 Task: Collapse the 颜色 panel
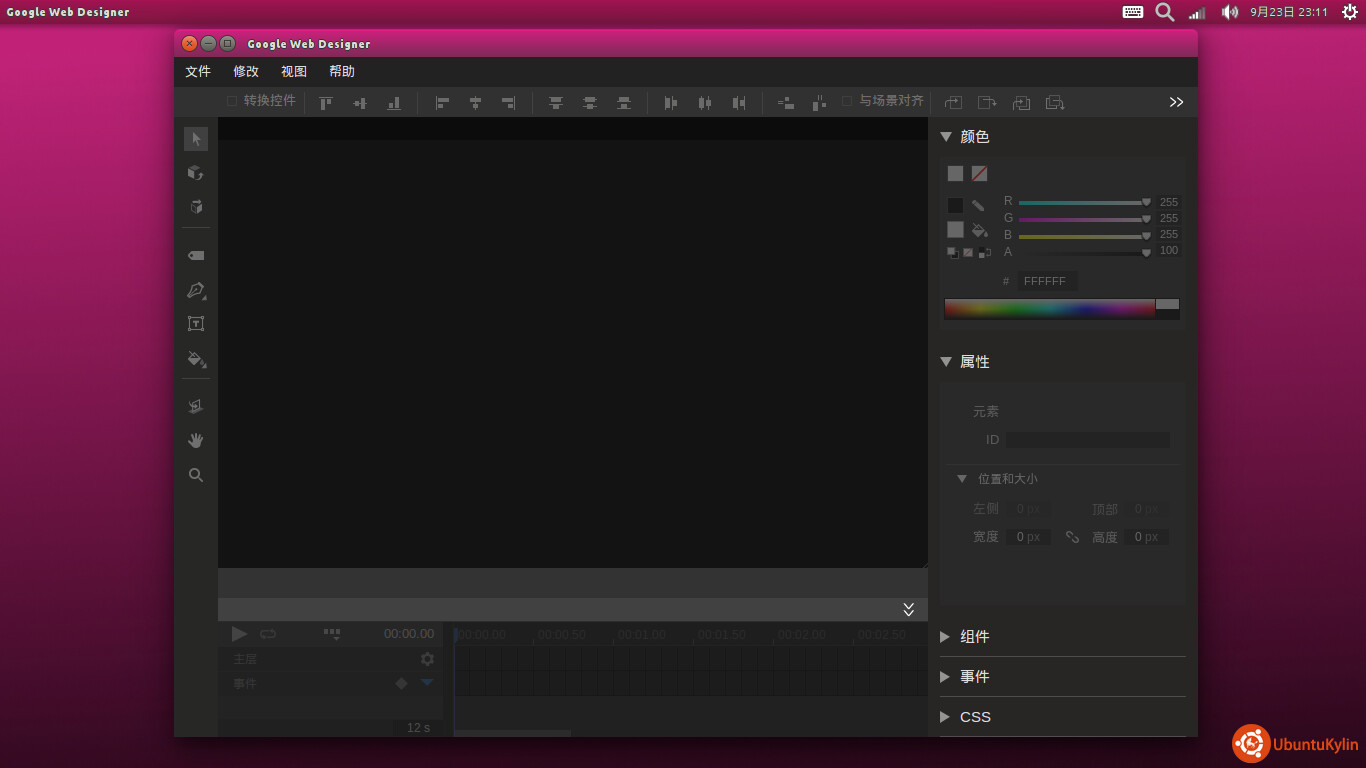(946, 137)
